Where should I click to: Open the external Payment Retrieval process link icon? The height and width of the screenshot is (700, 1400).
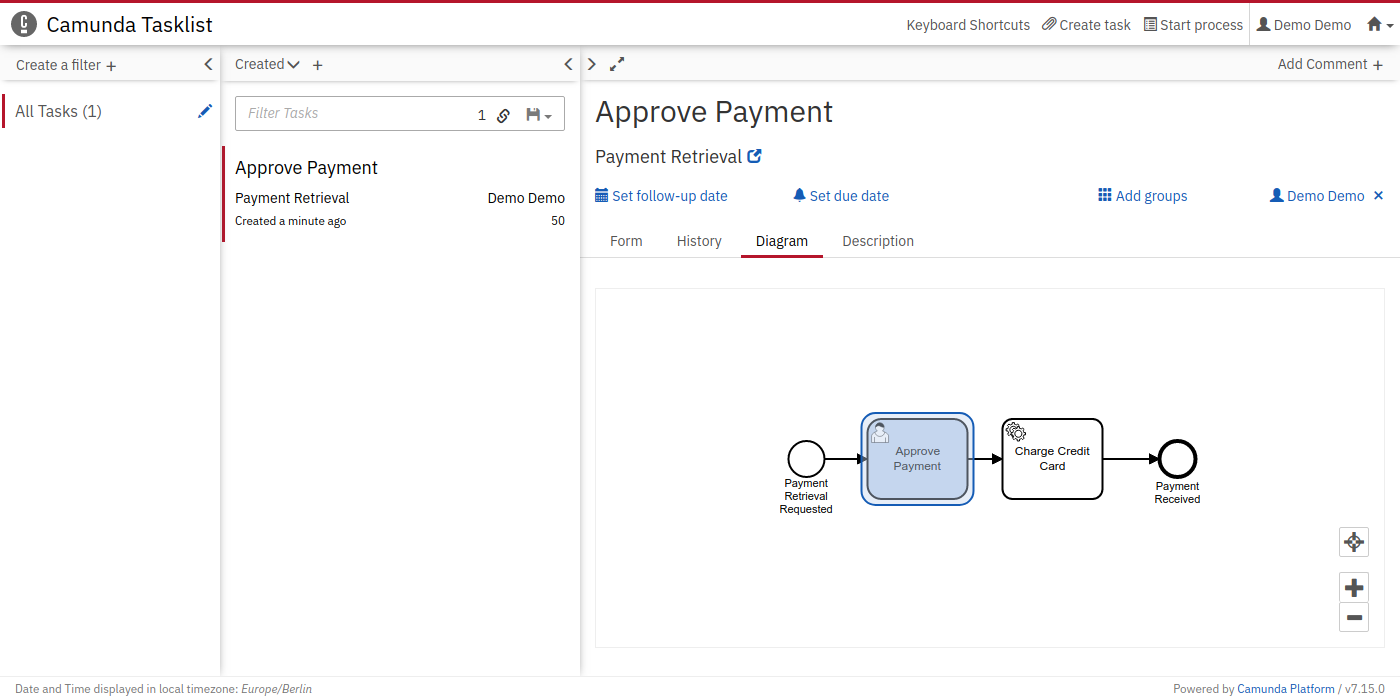coord(755,156)
